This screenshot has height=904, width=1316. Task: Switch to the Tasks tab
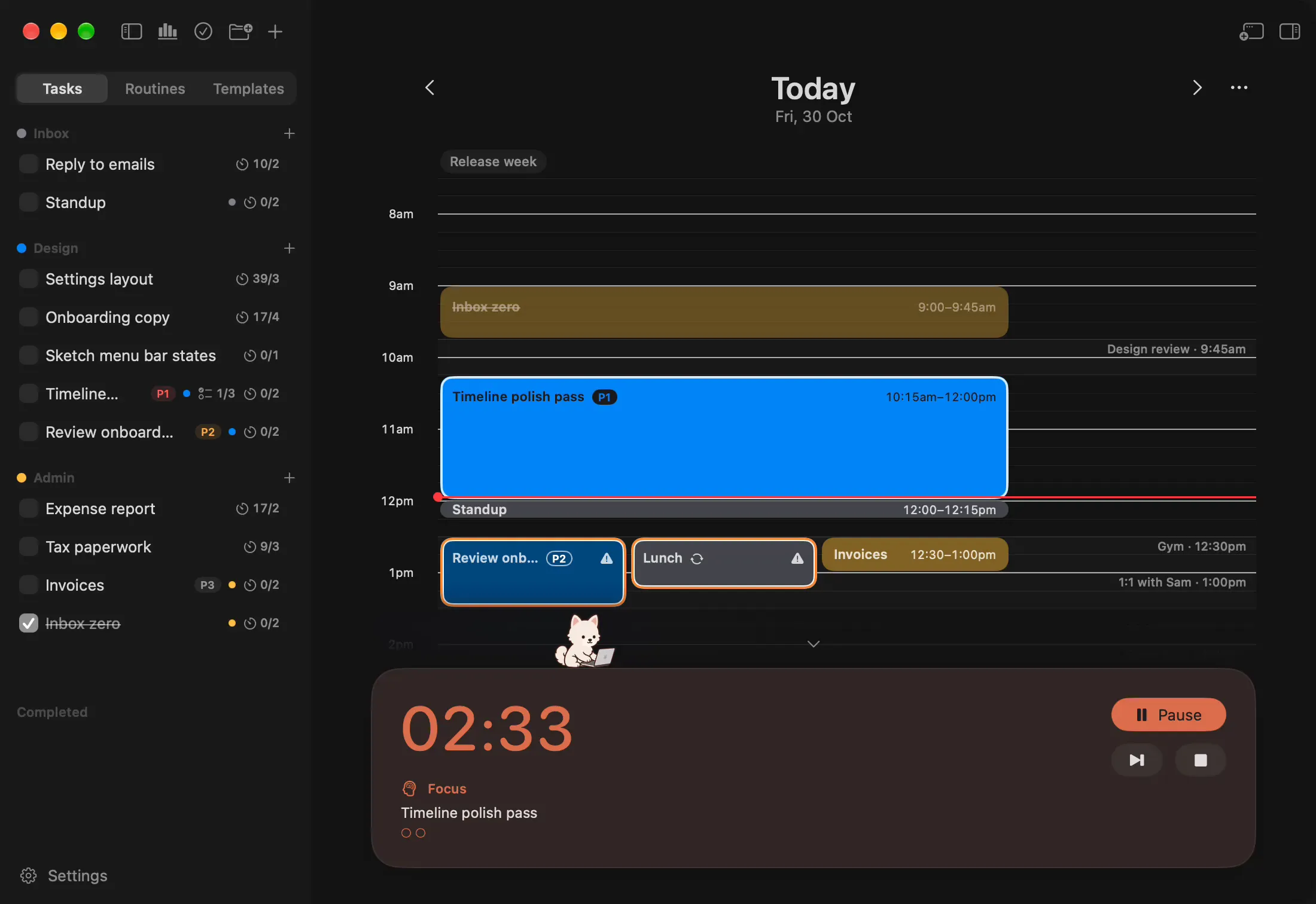[62, 88]
